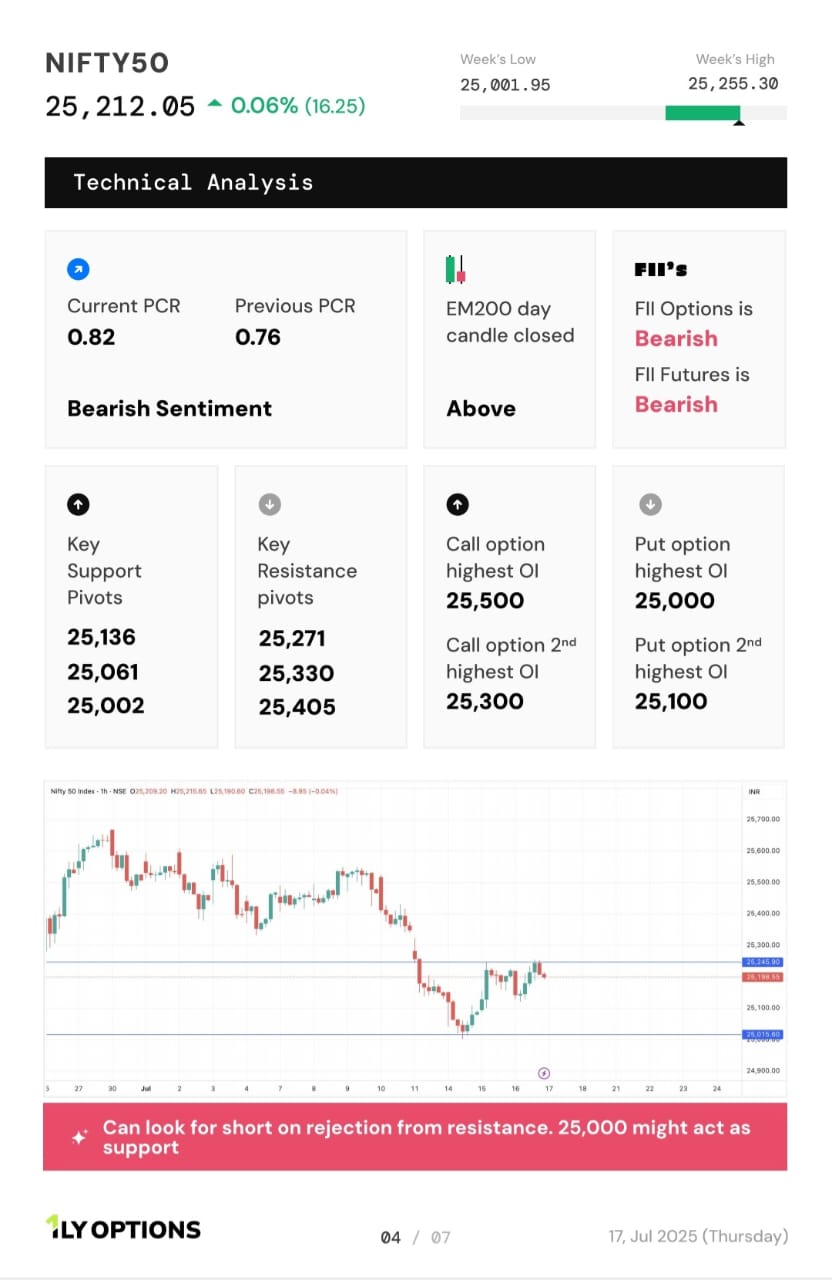Click the up-arrow icon above Key Support Pivots

click(x=78, y=504)
